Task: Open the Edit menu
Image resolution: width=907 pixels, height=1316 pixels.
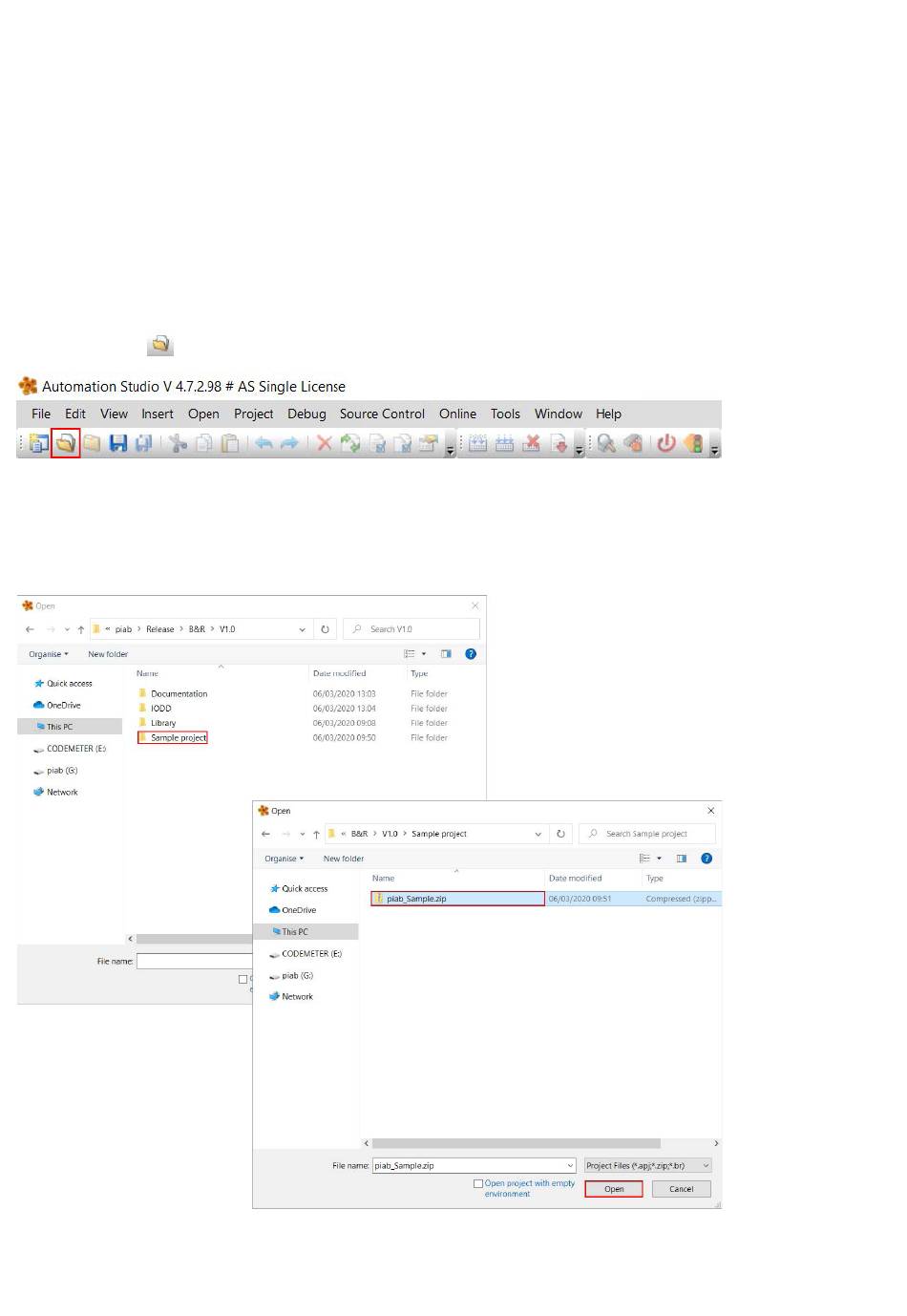Action: pyautogui.click(x=75, y=414)
